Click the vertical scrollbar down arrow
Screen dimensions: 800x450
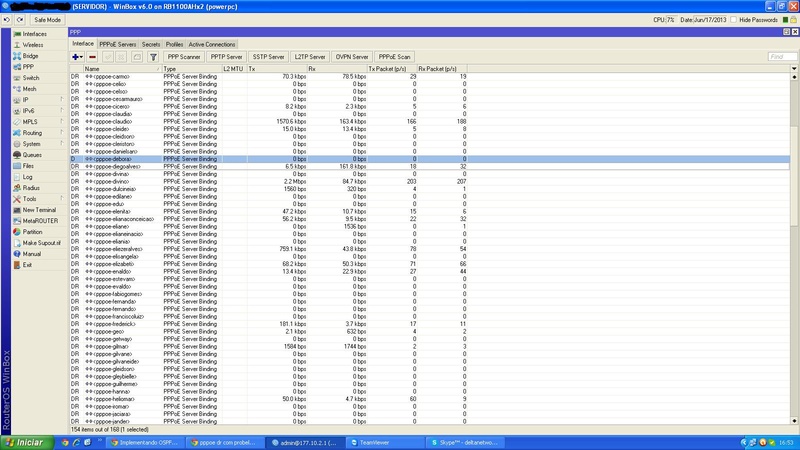pos(794,421)
